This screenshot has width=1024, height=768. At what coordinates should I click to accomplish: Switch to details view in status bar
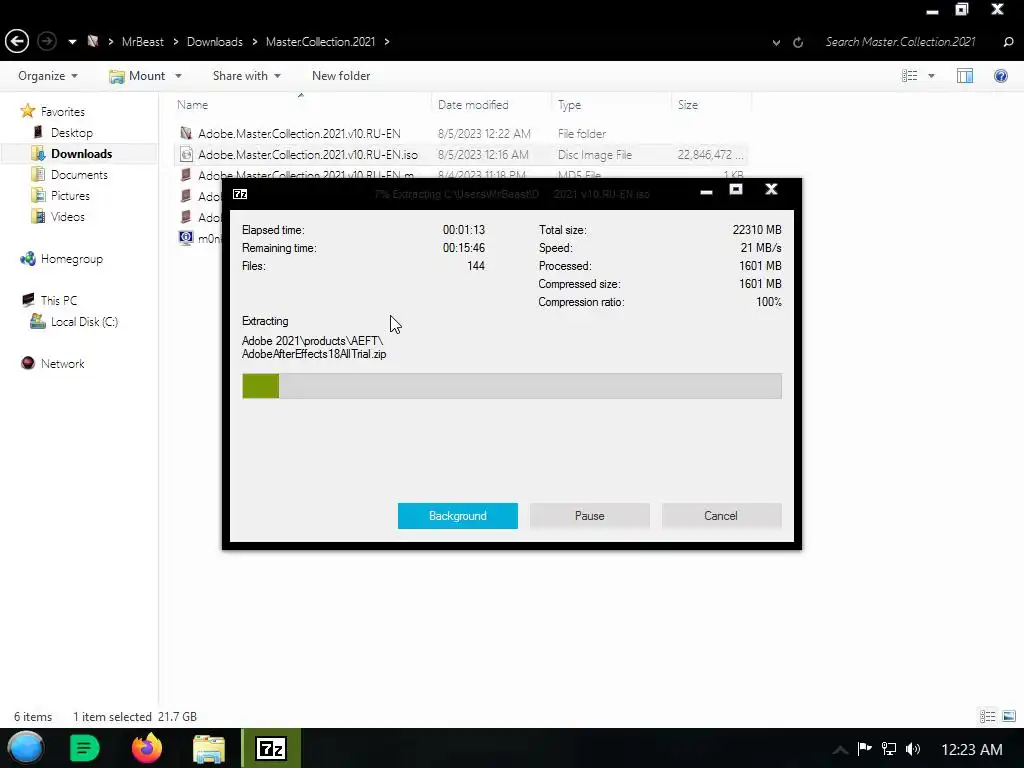987,716
